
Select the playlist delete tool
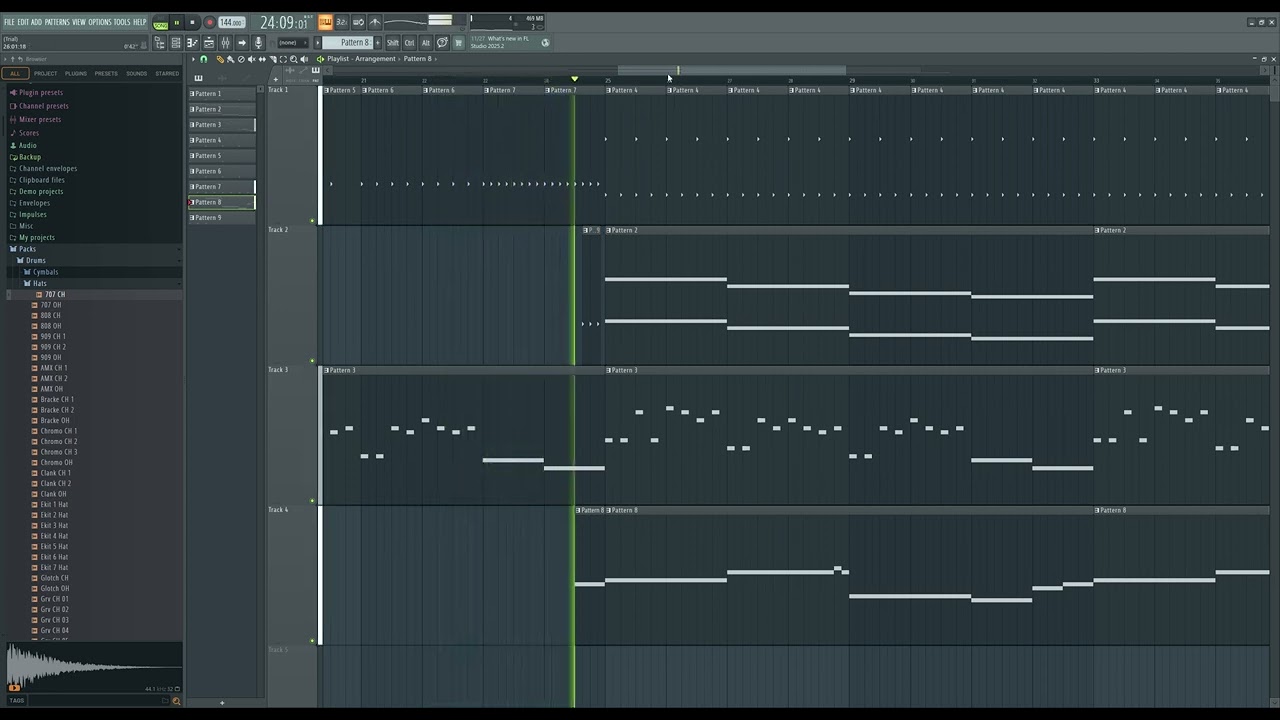pyautogui.click(x=241, y=59)
